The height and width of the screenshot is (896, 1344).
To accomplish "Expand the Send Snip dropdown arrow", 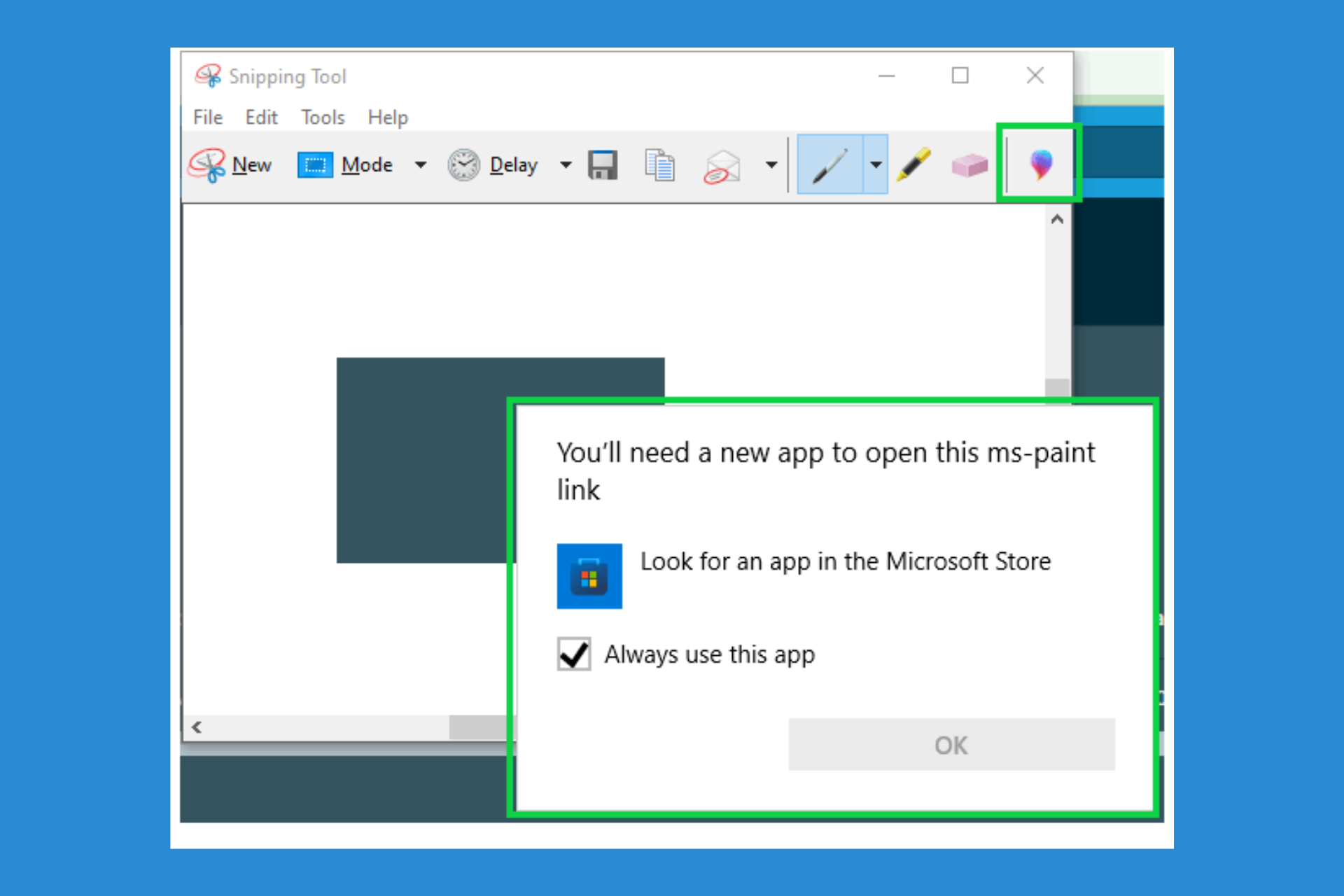I will [x=771, y=165].
